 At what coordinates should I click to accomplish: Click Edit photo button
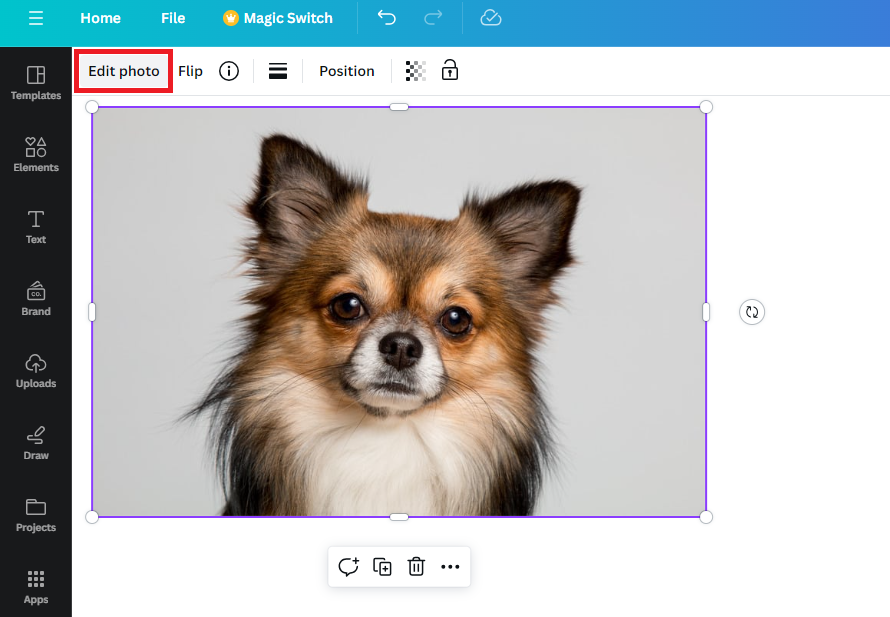pos(124,71)
